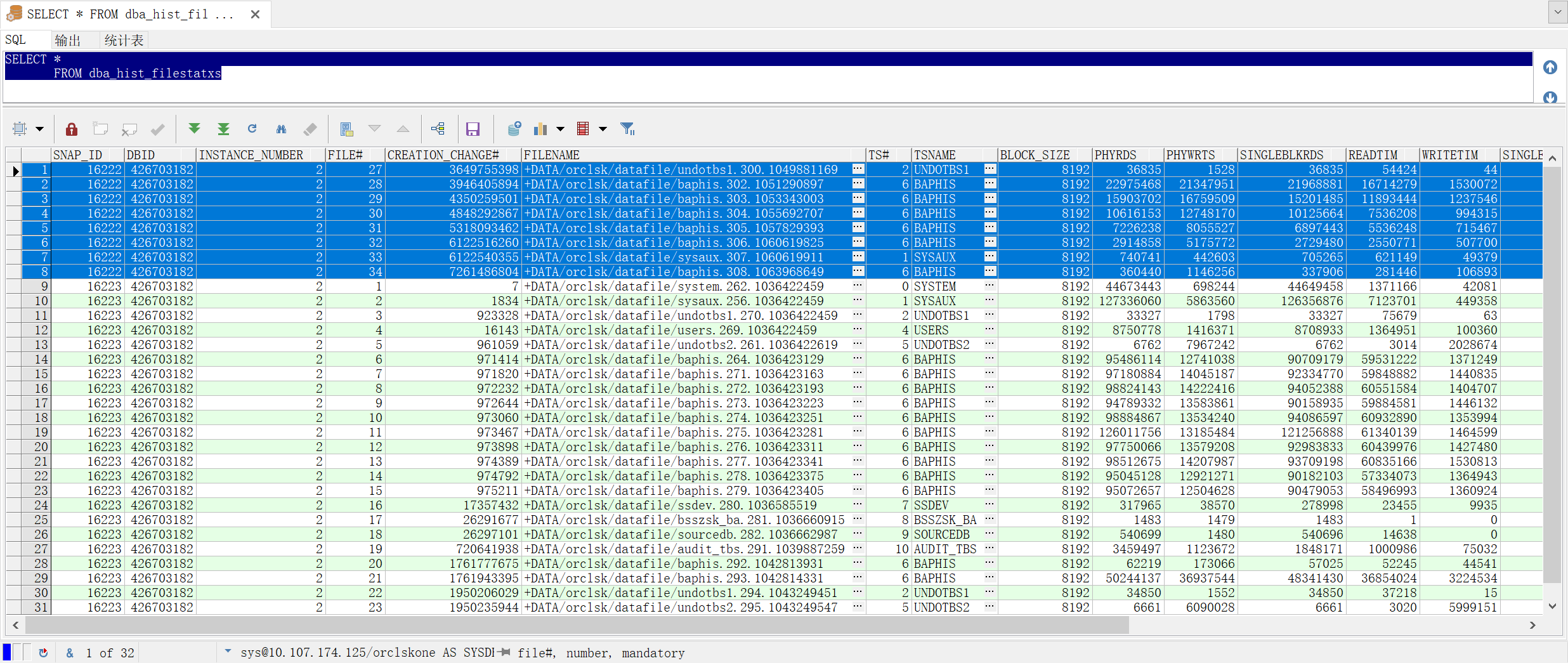Click the down arrow circle beside SQL editor
The height and width of the screenshot is (663, 1568).
click(x=1550, y=97)
